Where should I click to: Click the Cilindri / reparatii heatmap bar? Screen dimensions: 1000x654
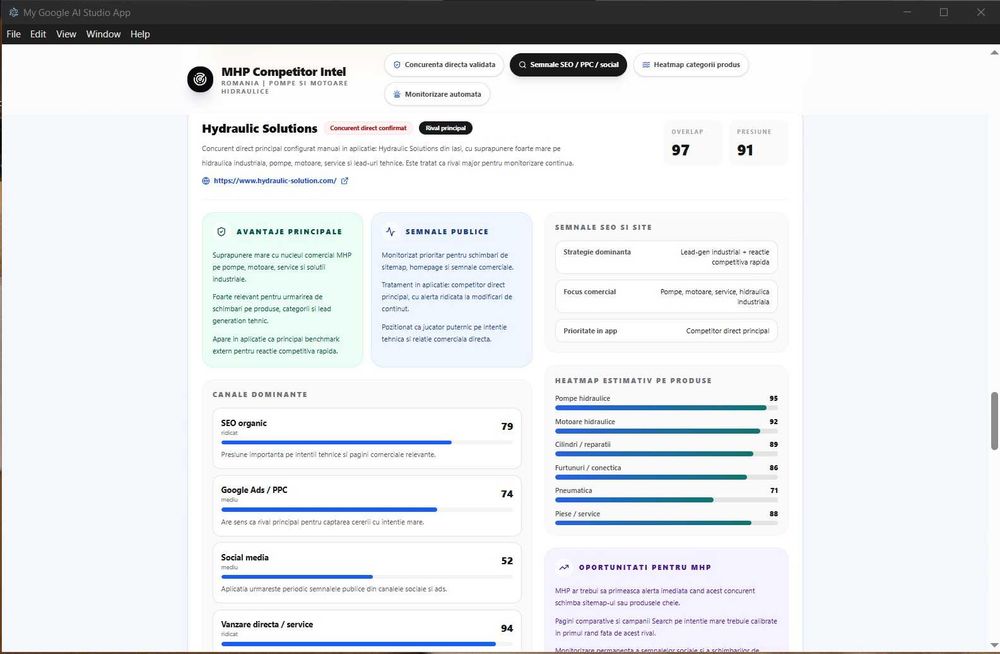click(666, 454)
